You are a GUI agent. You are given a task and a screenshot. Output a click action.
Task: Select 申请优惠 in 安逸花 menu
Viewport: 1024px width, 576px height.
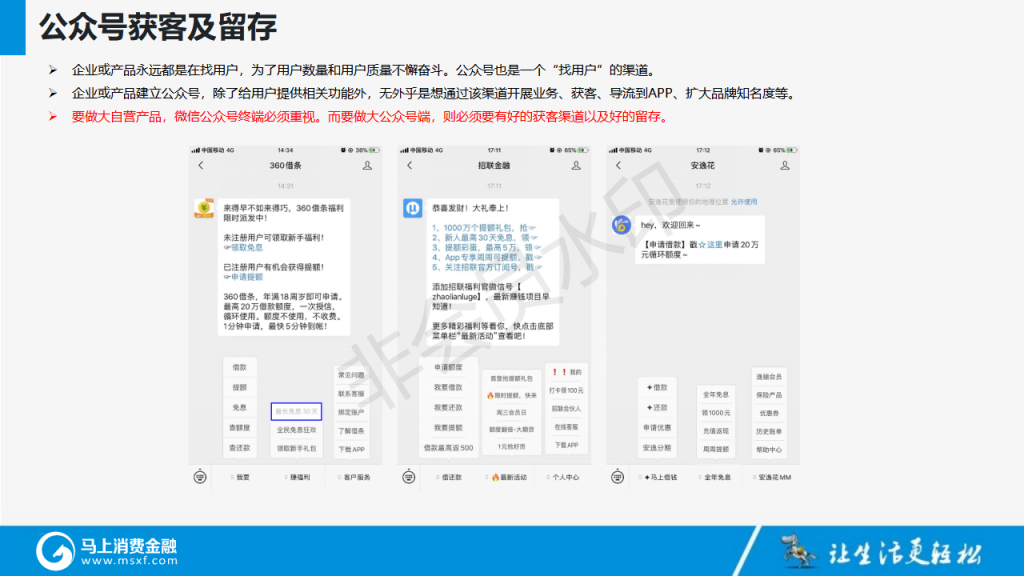tap(657, 428)
